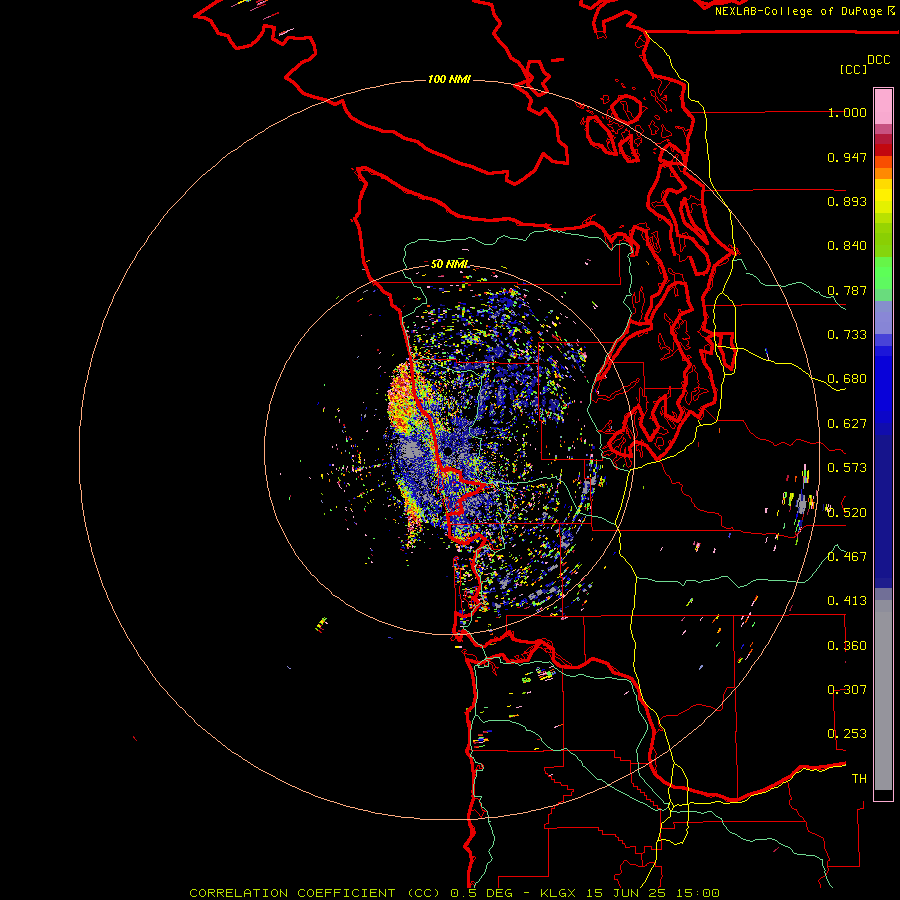
Task: Click the KLGX radar site center dot
Action: click(x=448, y=452)
